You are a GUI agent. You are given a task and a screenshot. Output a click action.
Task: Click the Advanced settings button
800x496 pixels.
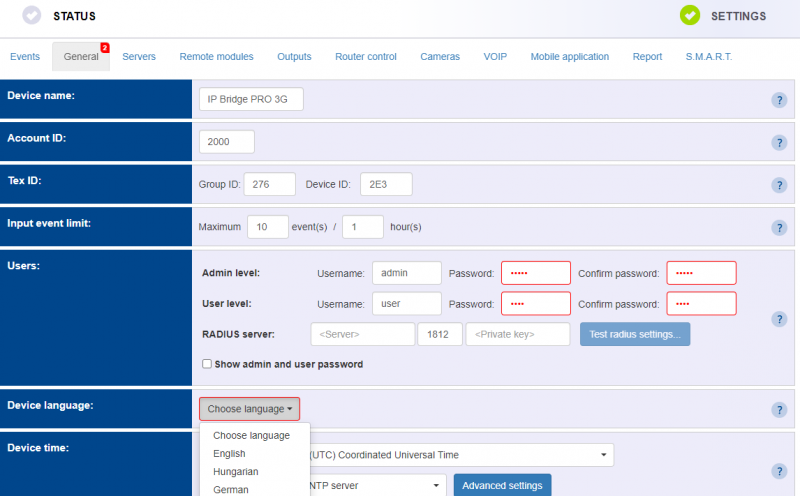click(502, 486)
